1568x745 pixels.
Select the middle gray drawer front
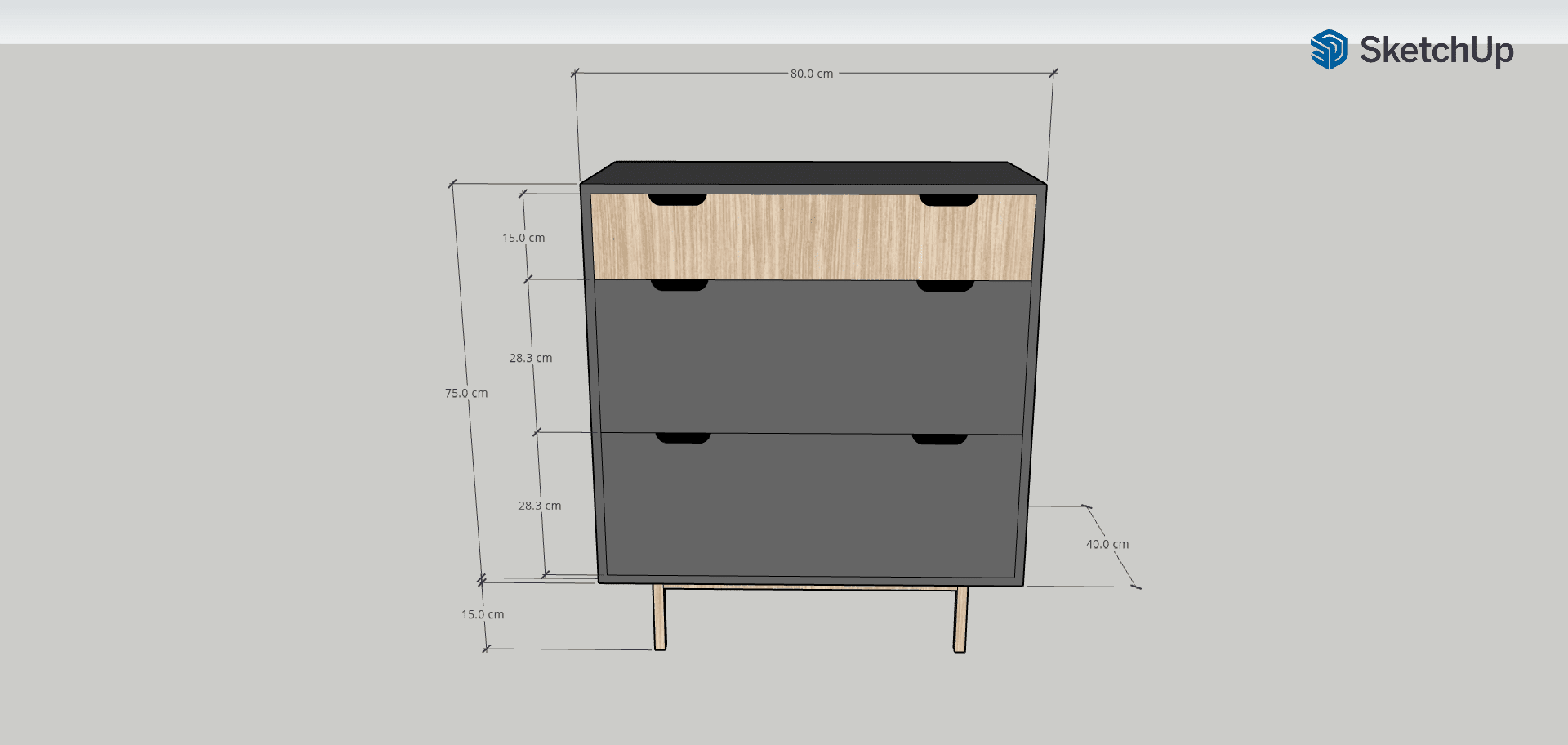[813, 359]
